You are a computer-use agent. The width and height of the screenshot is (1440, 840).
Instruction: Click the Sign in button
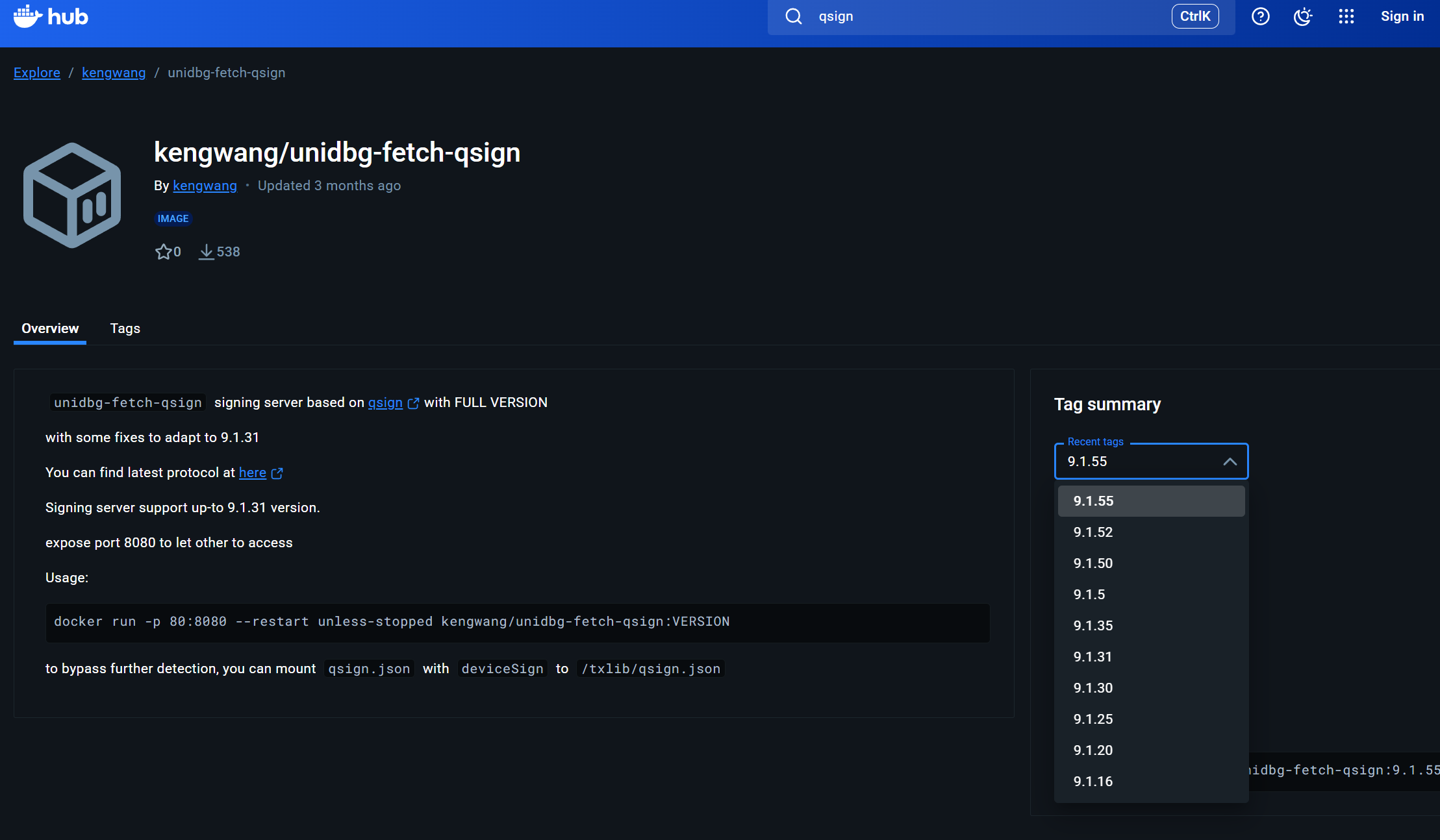[1402, 16]
